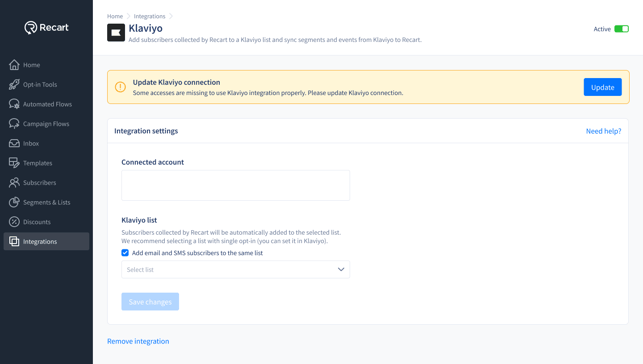
Task: Click the Segments & Lists pie icon
Action: (x=14, y=202)
